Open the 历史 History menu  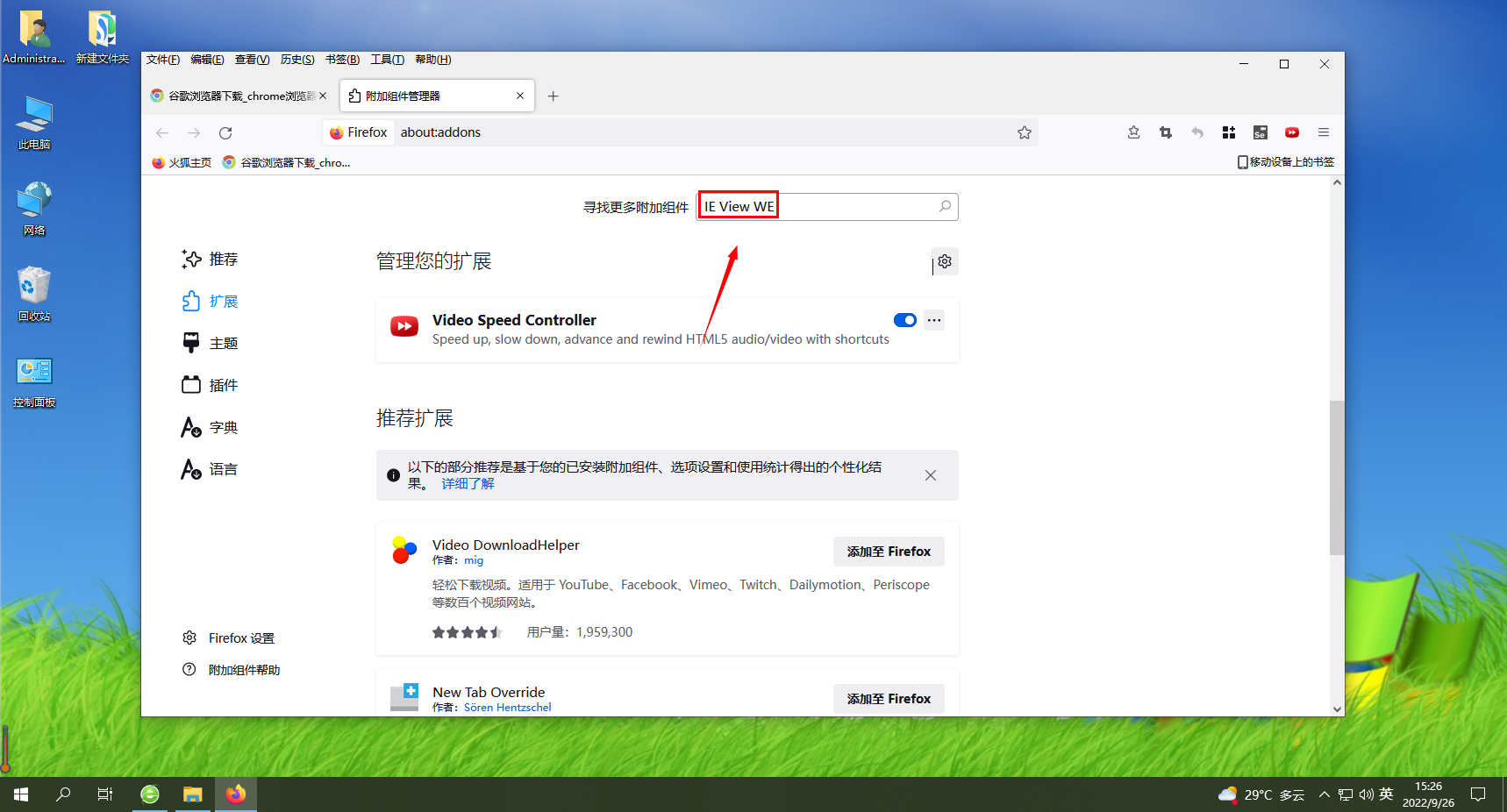coord(297,60)
